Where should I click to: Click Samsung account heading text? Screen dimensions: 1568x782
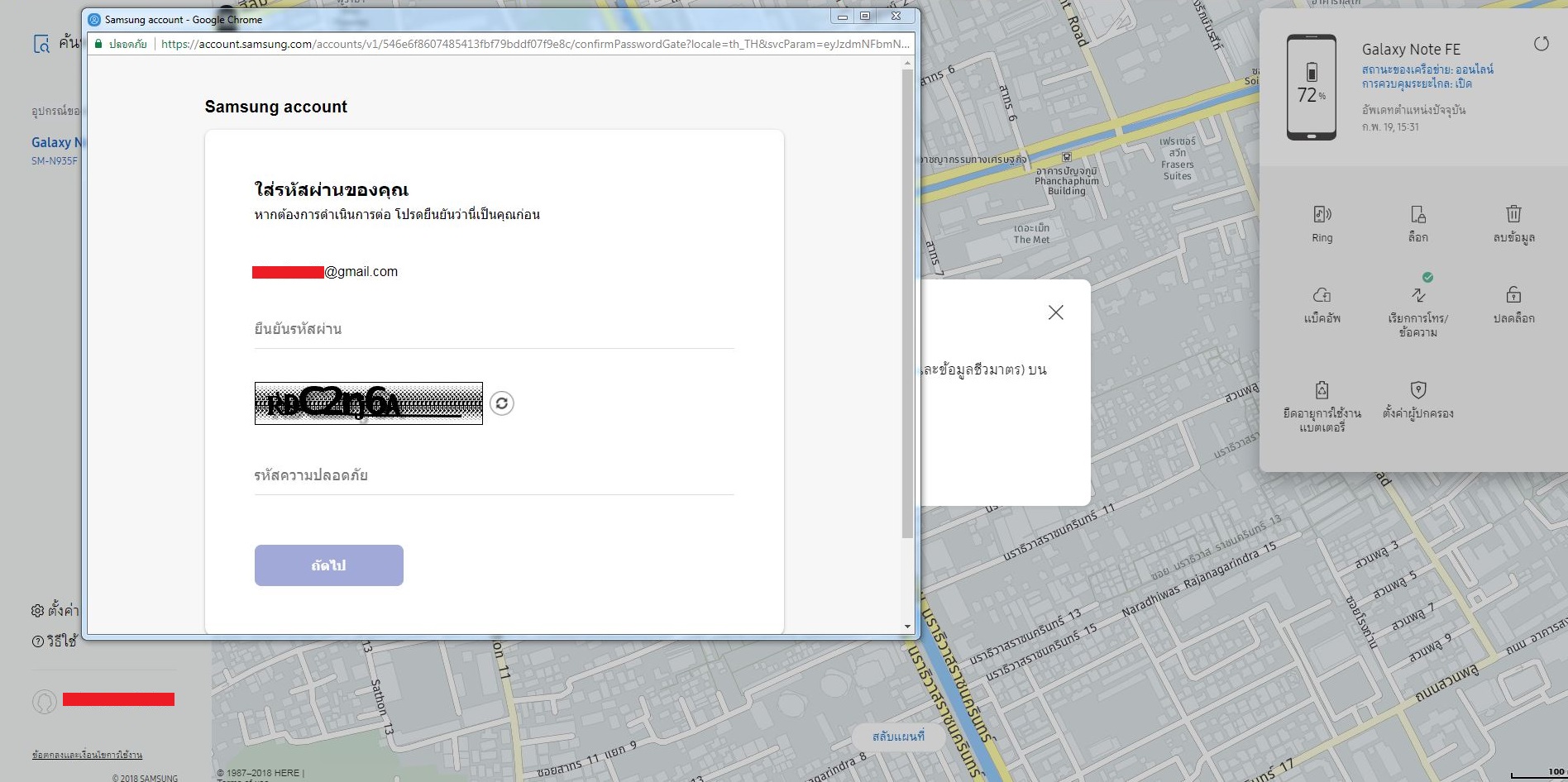276,107
